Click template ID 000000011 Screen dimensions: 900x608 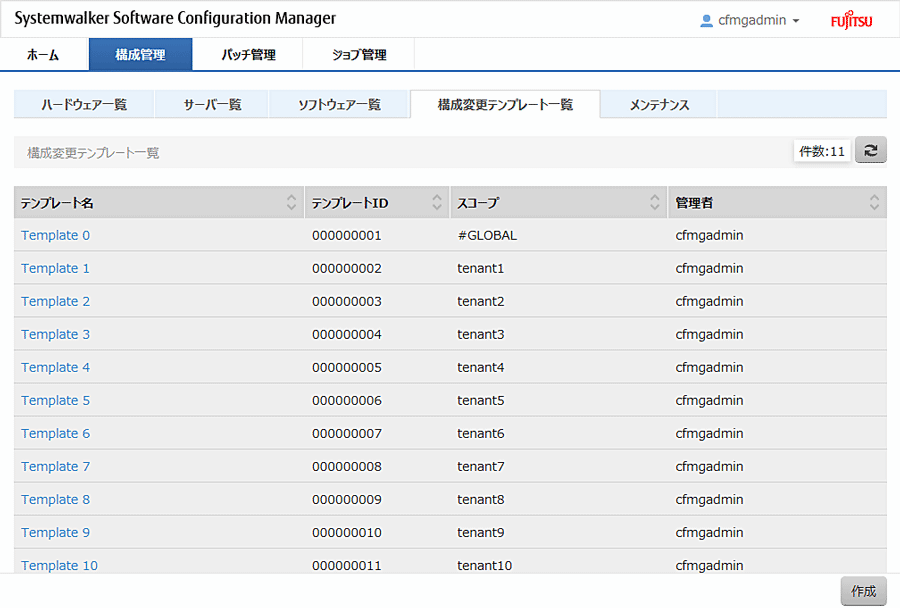[x=347, y=566]
